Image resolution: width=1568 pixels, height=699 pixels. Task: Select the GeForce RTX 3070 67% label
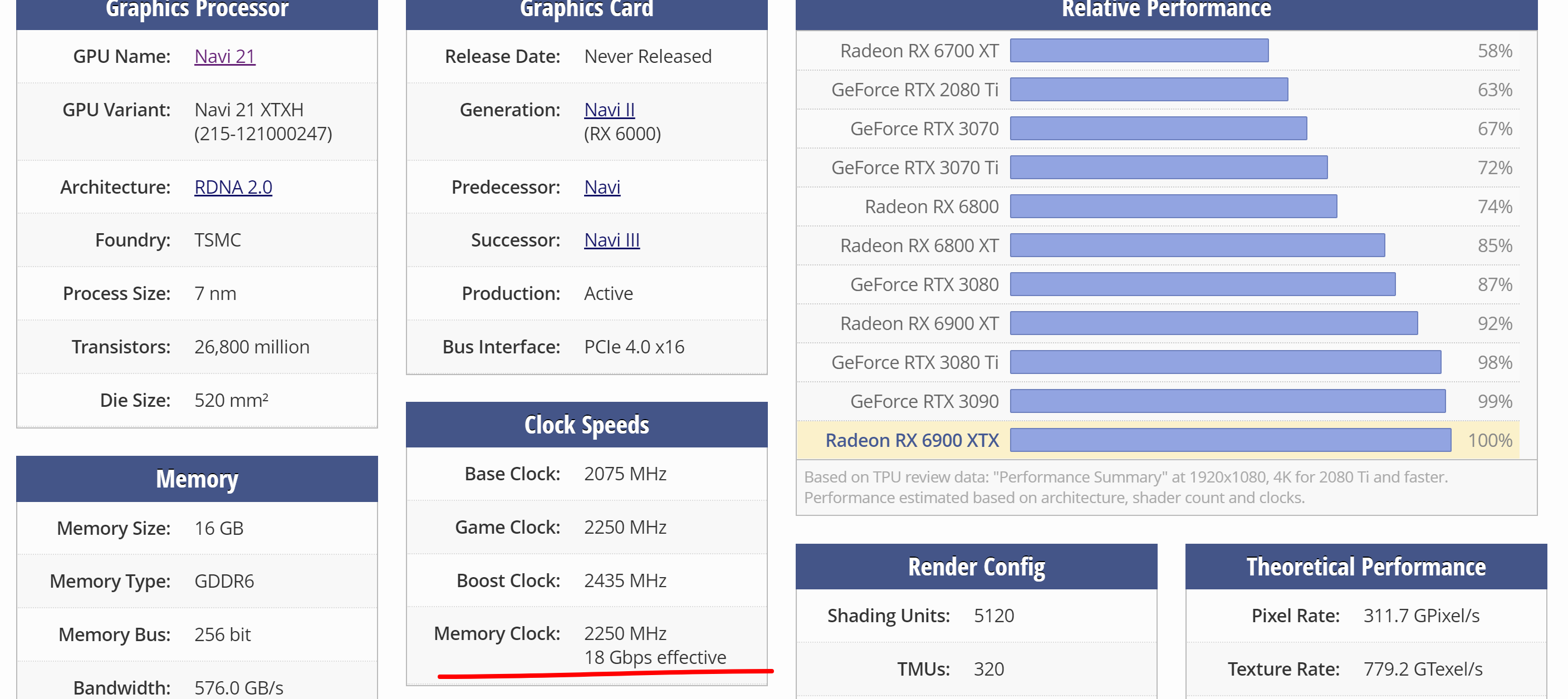[x=1494, y=129]
